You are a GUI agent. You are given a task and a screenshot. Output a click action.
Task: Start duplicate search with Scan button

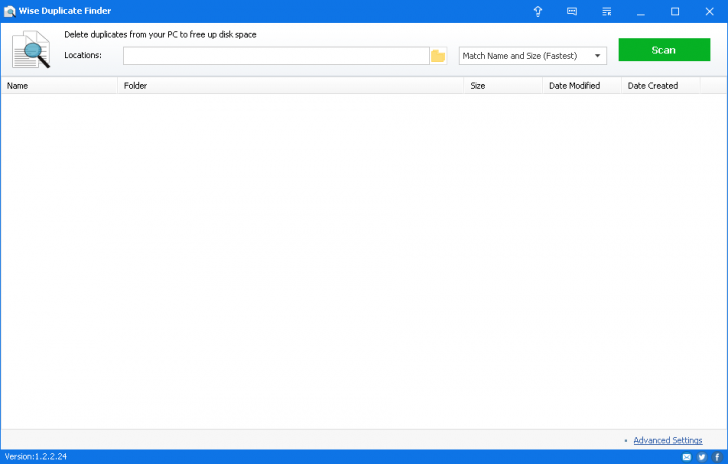pos(664,50)
